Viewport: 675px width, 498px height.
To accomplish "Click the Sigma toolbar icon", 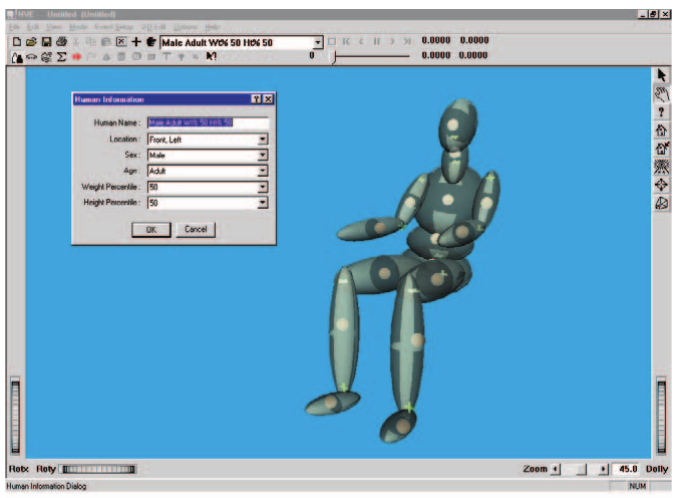I will tap(62, 56).
